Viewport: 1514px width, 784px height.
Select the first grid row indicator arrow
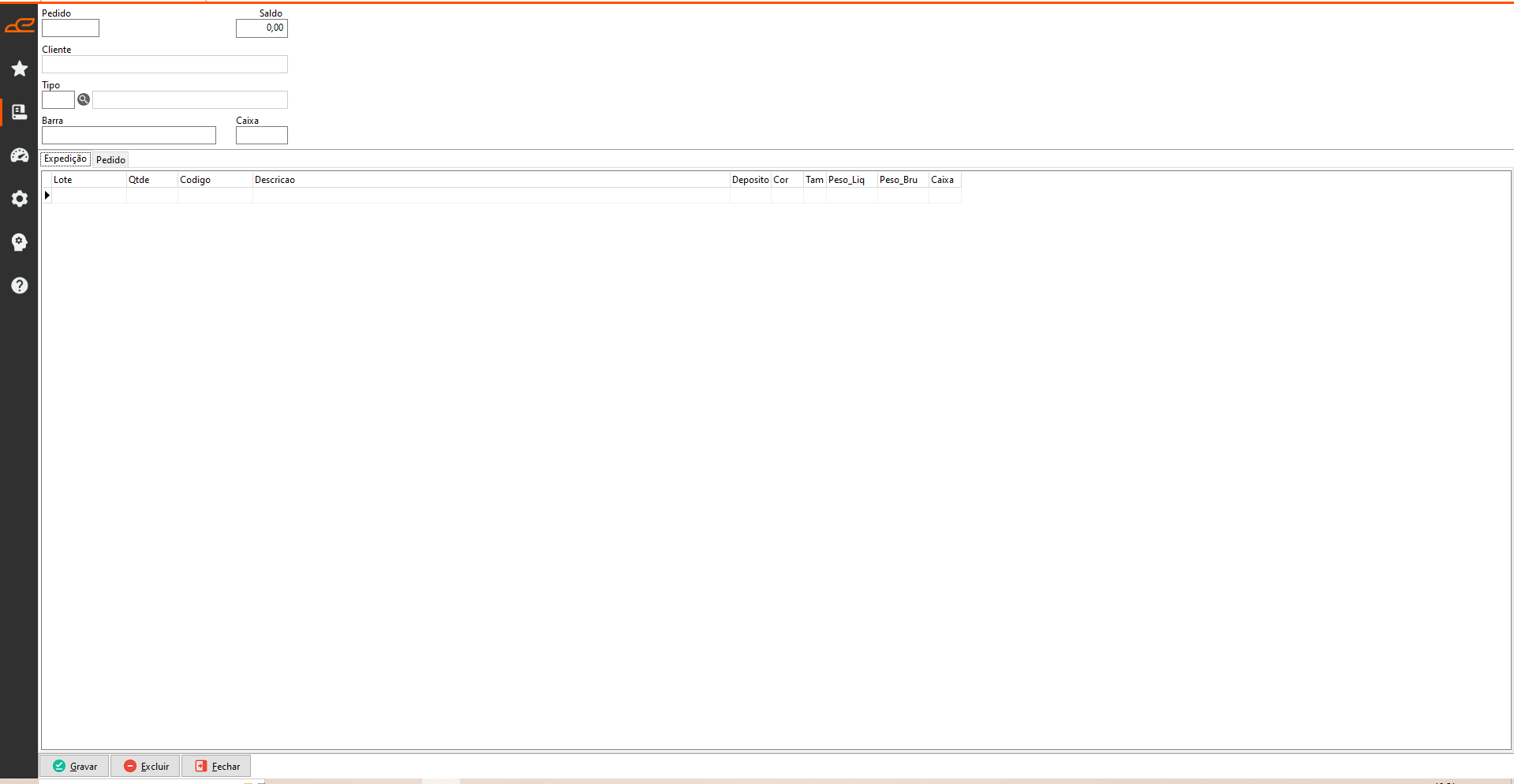tap(47, 196)
